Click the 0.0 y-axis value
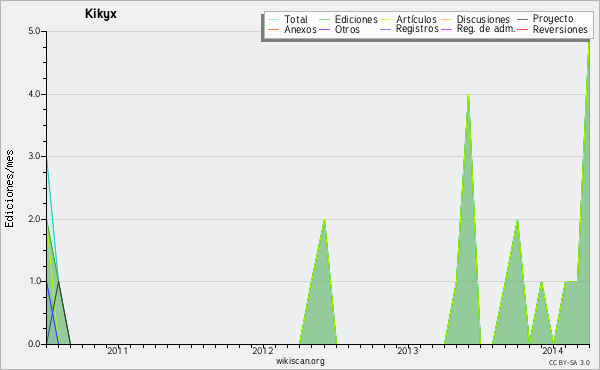The image size is (600, 370). pyautogui.click(x=34, y=344)
